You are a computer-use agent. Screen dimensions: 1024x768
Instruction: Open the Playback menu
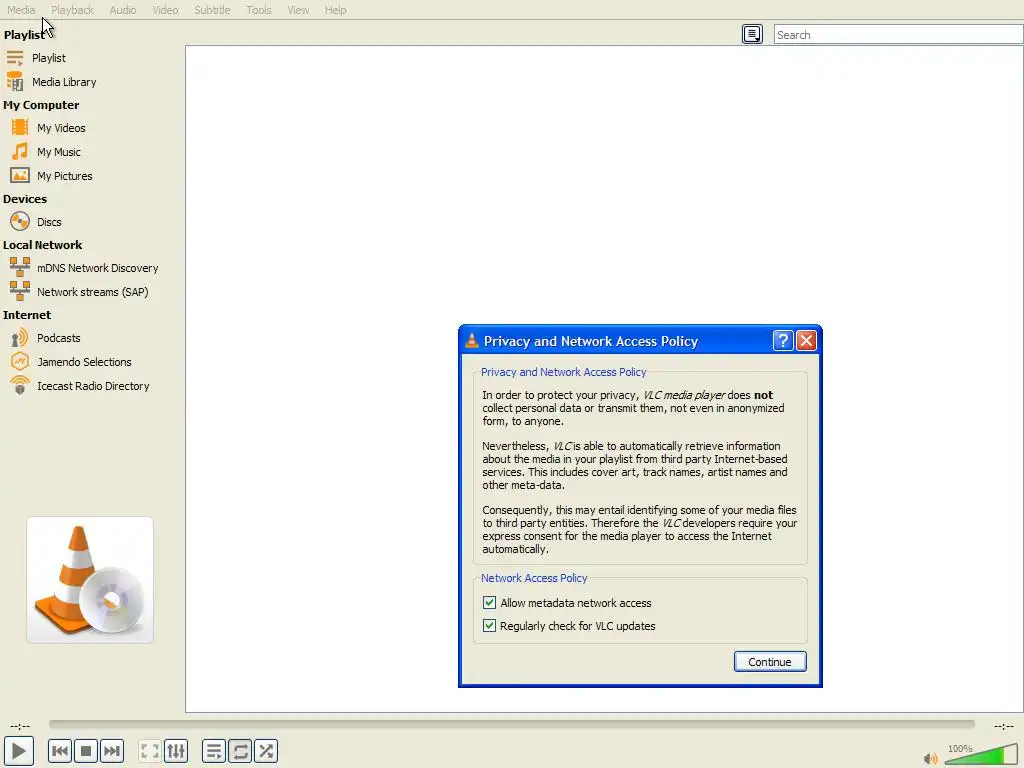point(72,10)
